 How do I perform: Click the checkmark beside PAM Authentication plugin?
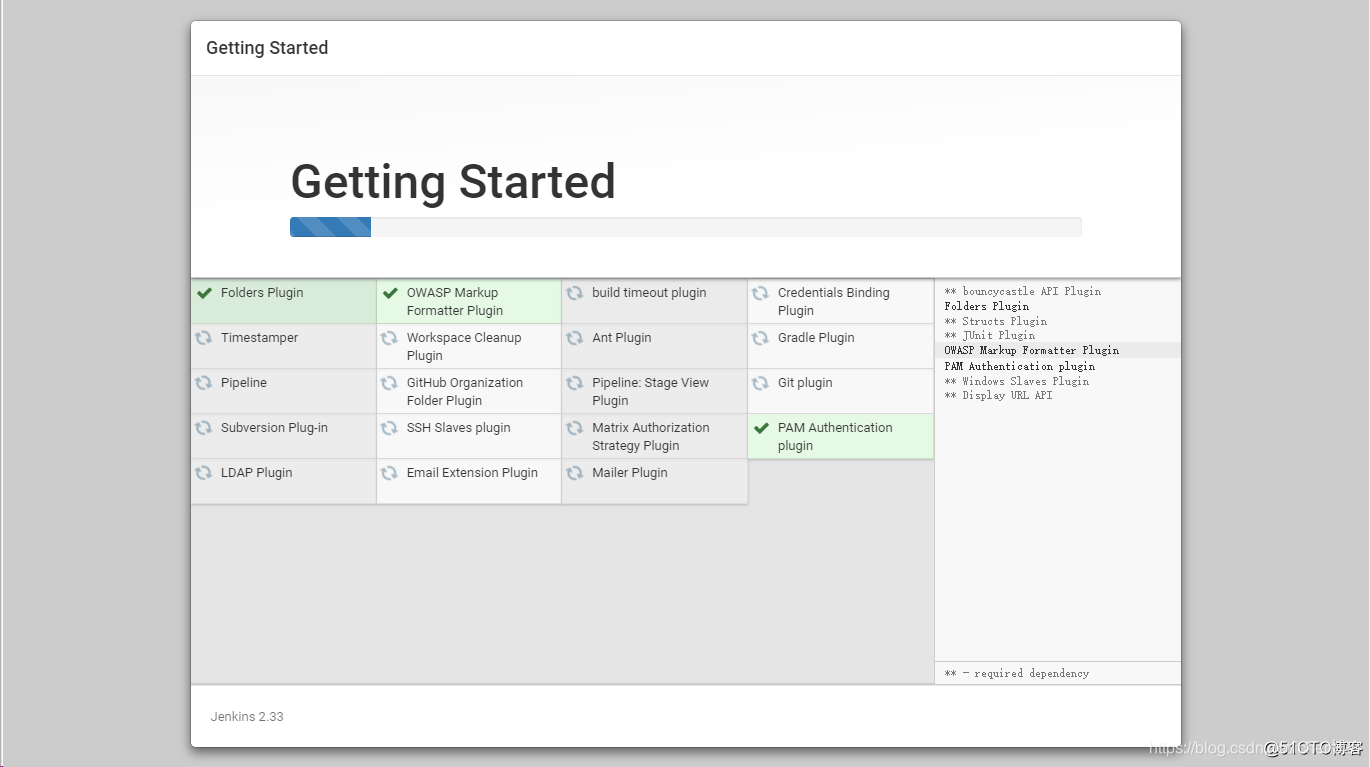tap(761, 428)
